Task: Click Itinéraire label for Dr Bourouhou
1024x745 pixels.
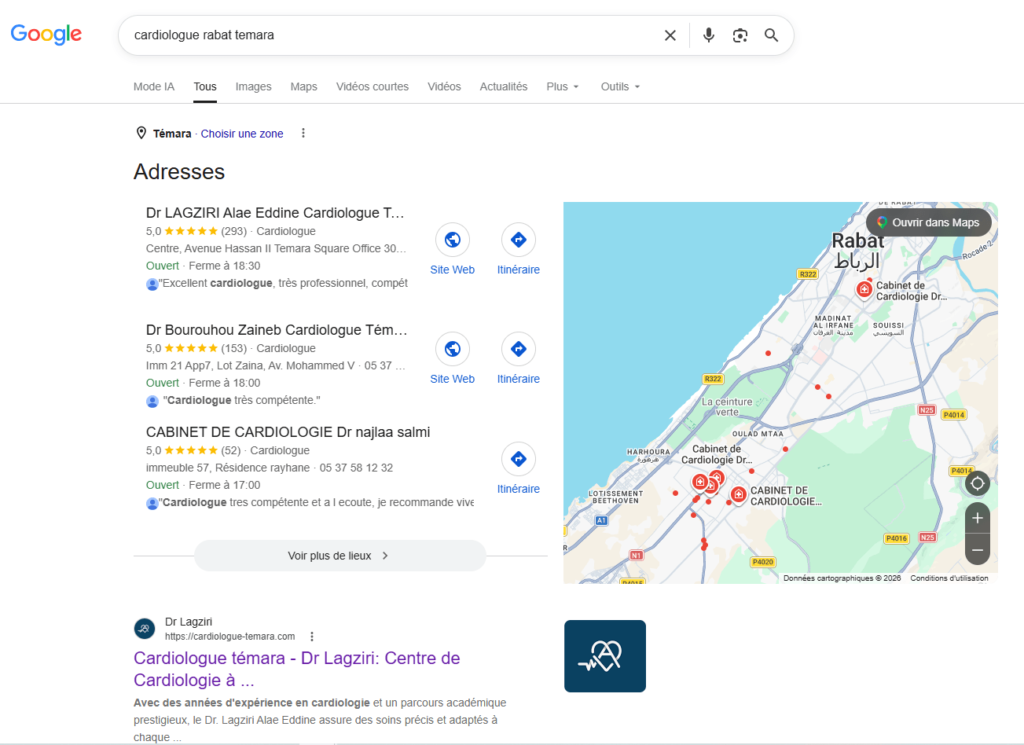Action: coord(519,379)
